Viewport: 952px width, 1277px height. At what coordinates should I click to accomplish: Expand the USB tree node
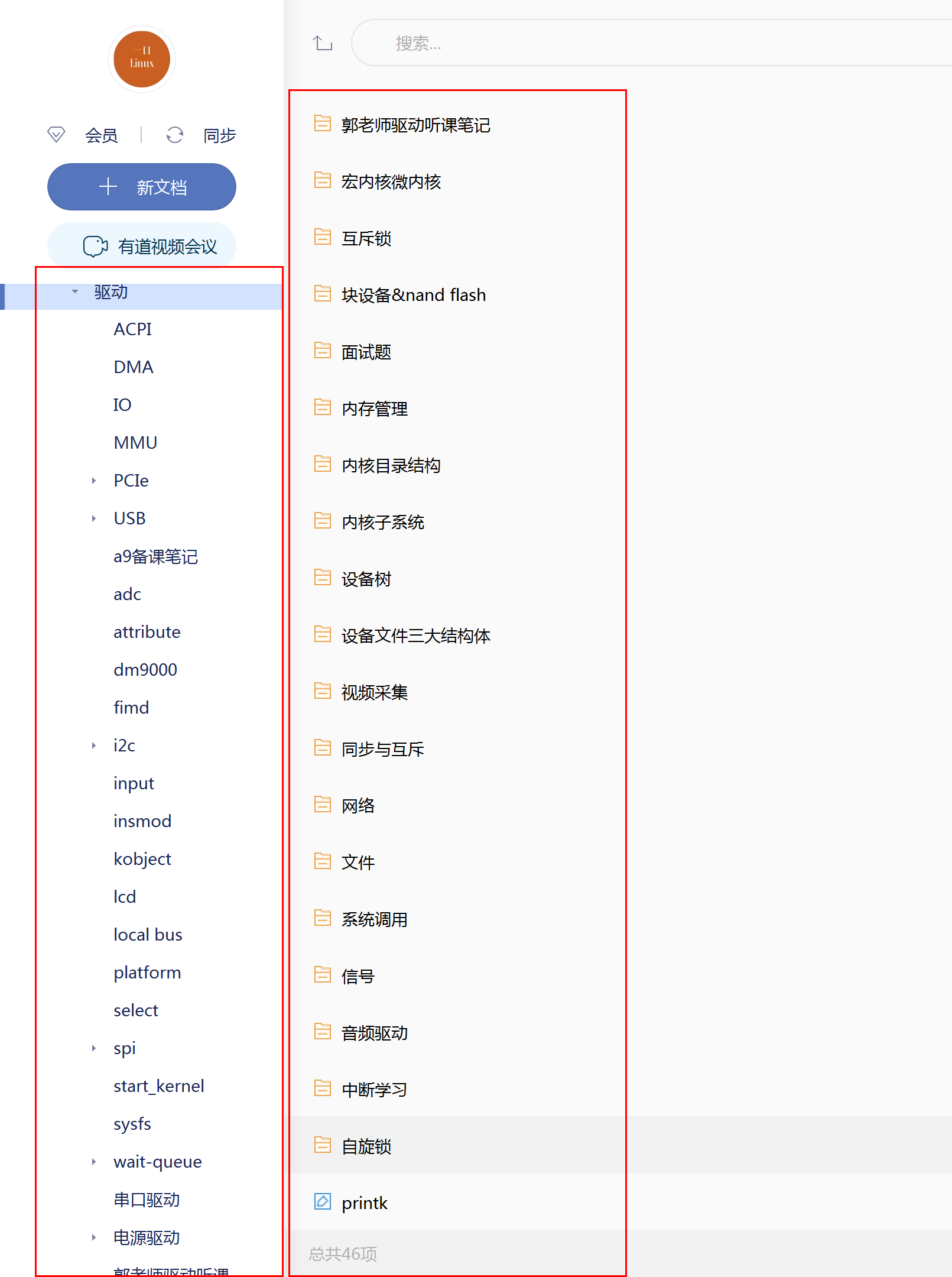[x=93, y=518]
